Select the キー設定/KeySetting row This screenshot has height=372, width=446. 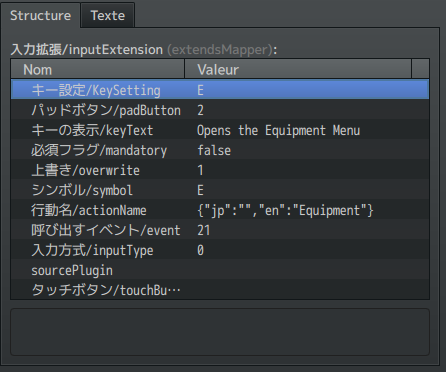click(220, 90)
